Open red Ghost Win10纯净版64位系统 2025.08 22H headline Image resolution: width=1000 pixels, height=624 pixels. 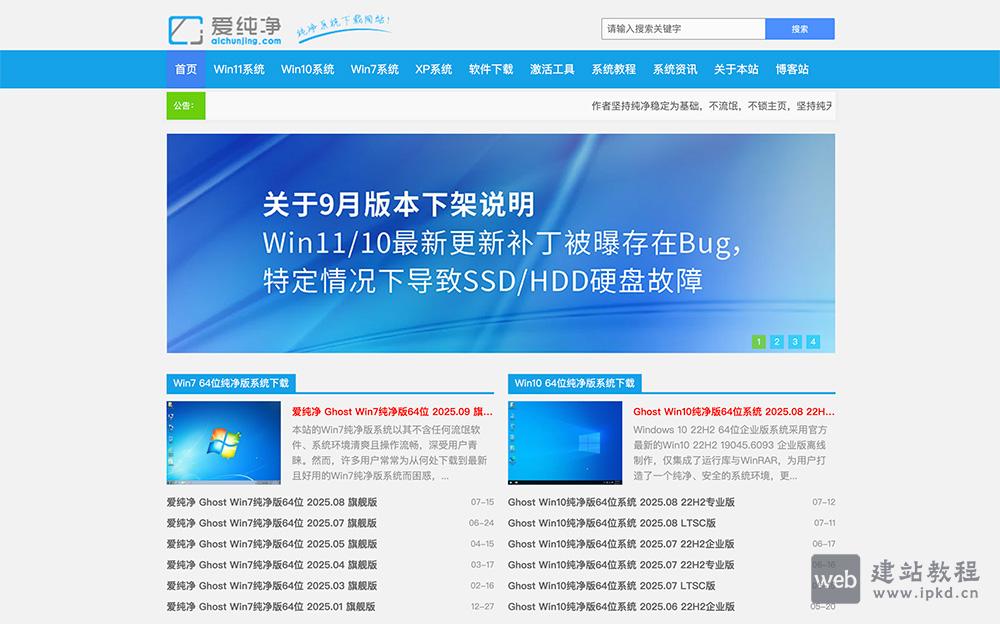click(733, 412)
